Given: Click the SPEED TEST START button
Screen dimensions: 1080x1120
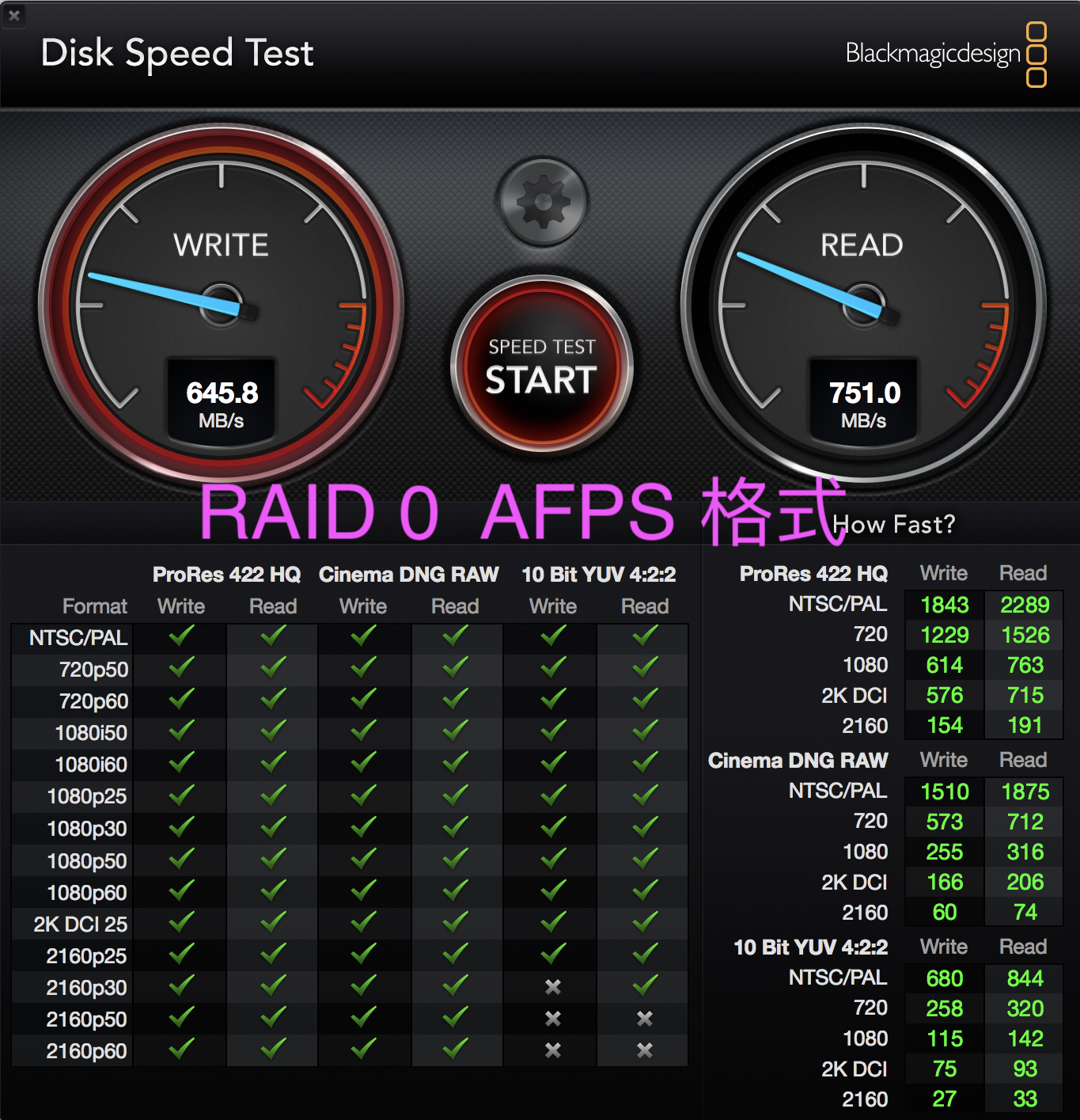Looking at the screenshot, I should click(x=542, y=367).
